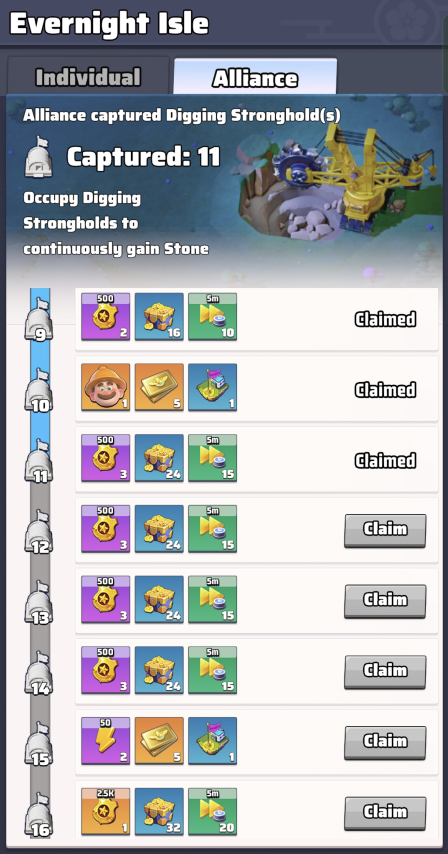Select the Alliance tab

point(255,77)
